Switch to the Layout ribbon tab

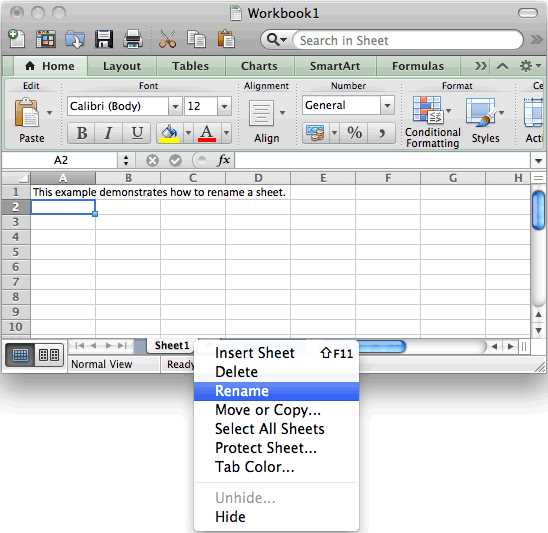tap(122, 66)
